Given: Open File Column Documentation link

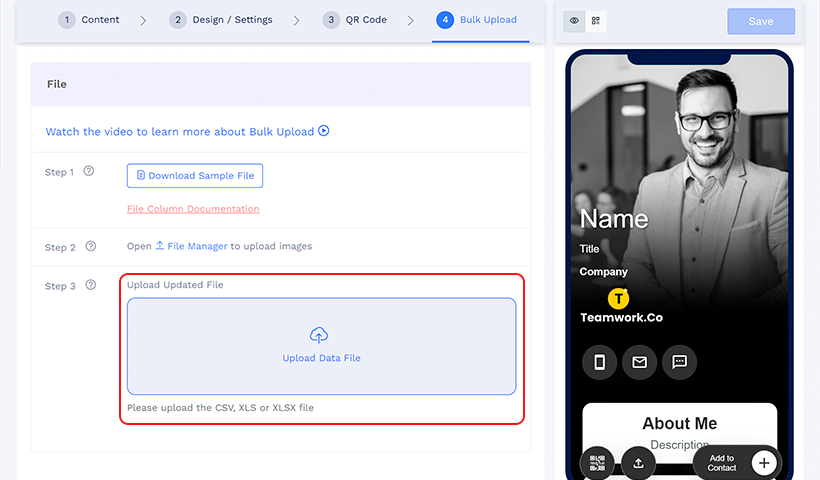Looking at the screenshot, I should pos(193,209).
